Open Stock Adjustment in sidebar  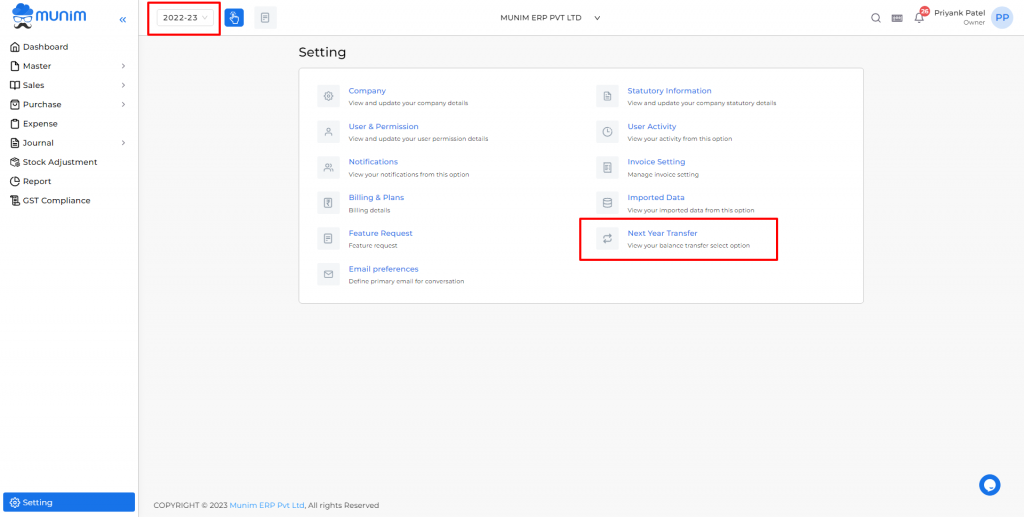coord(59,162)
